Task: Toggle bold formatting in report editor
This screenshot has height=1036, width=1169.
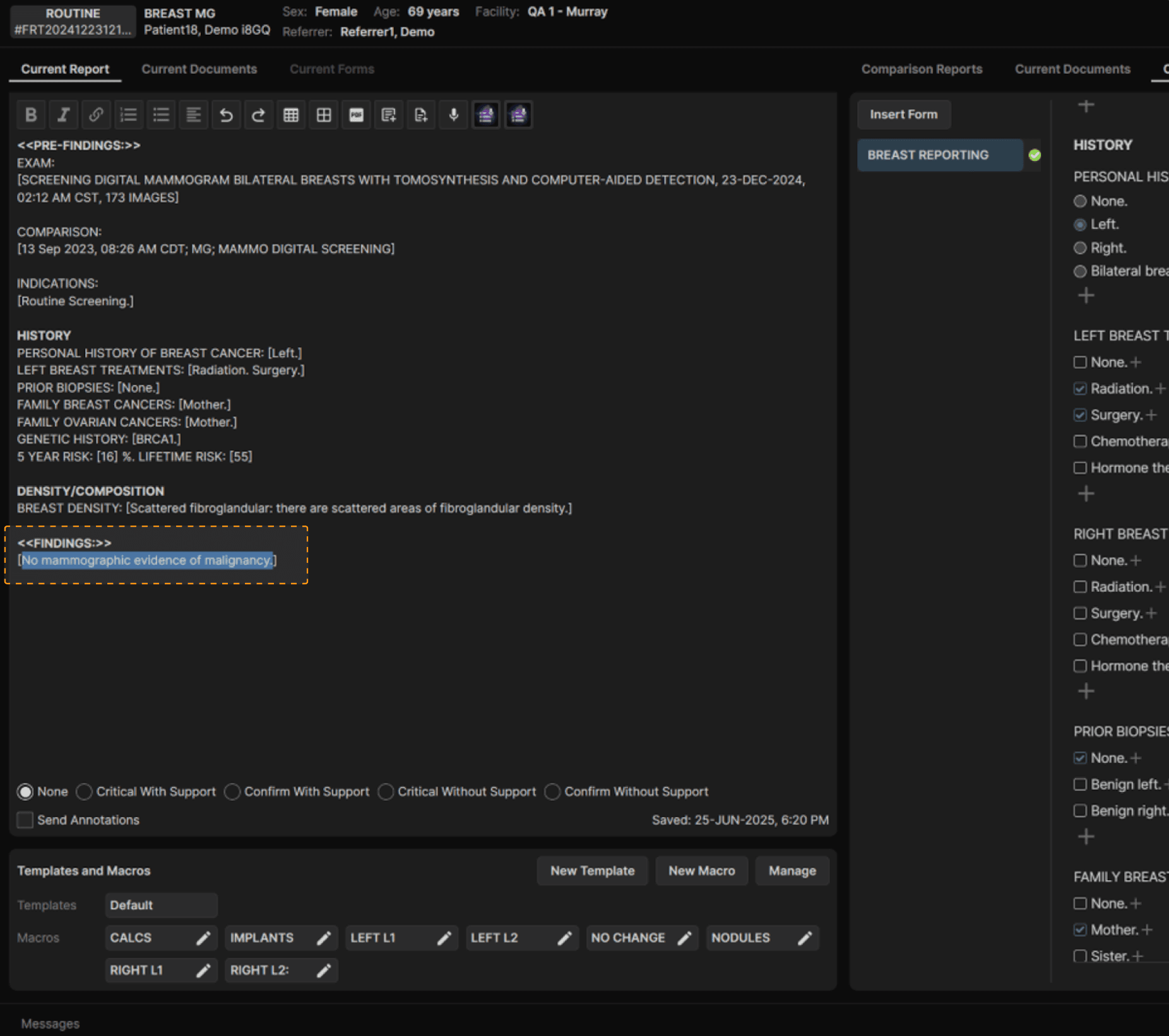Action: point(30,115)
